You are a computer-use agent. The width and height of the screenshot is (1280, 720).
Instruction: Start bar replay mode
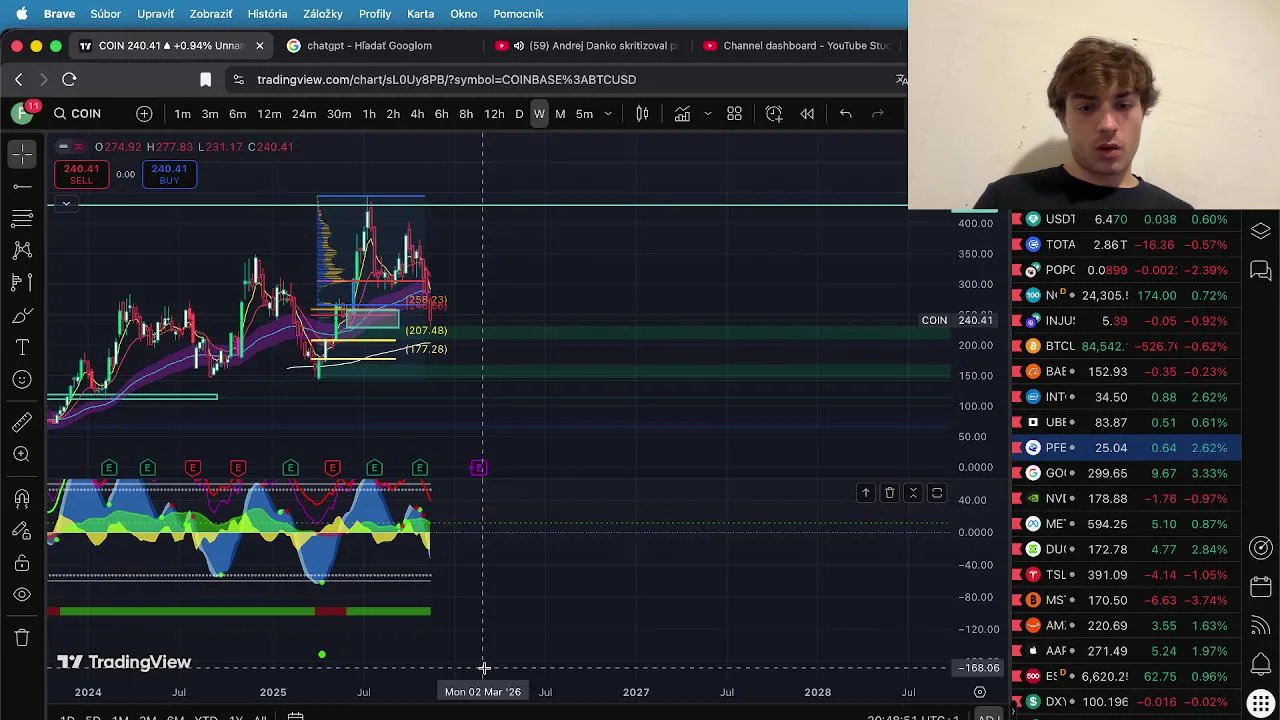(807, 114)
